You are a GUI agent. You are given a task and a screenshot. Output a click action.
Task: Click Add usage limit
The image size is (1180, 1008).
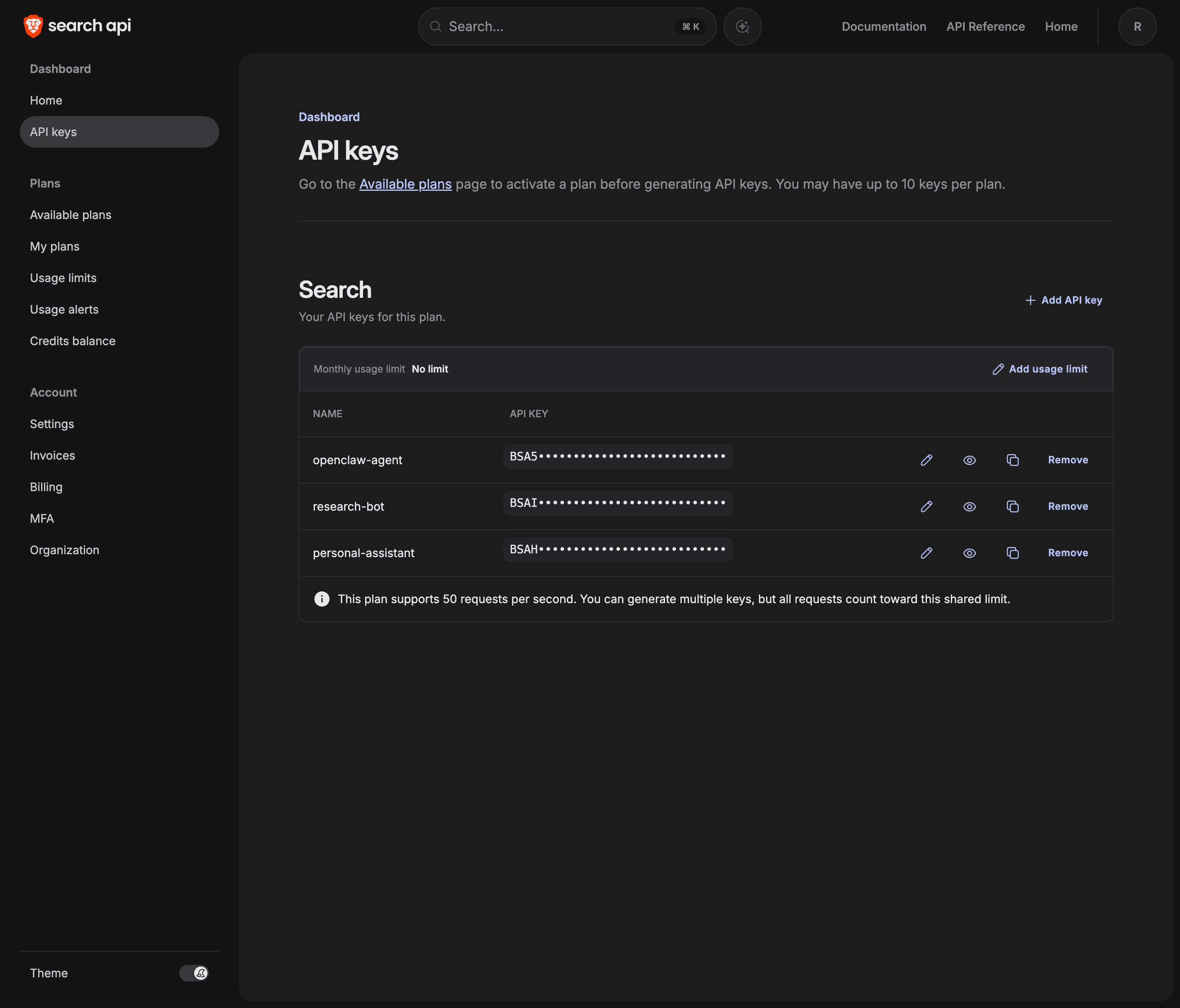1040,369
